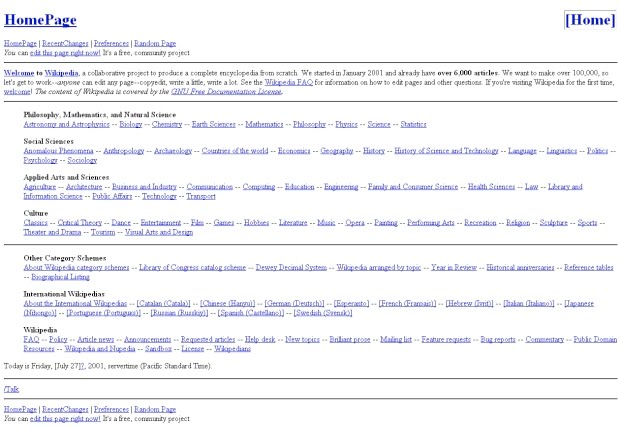Open Astronomy and Astrophysics category

pos(66,125)
